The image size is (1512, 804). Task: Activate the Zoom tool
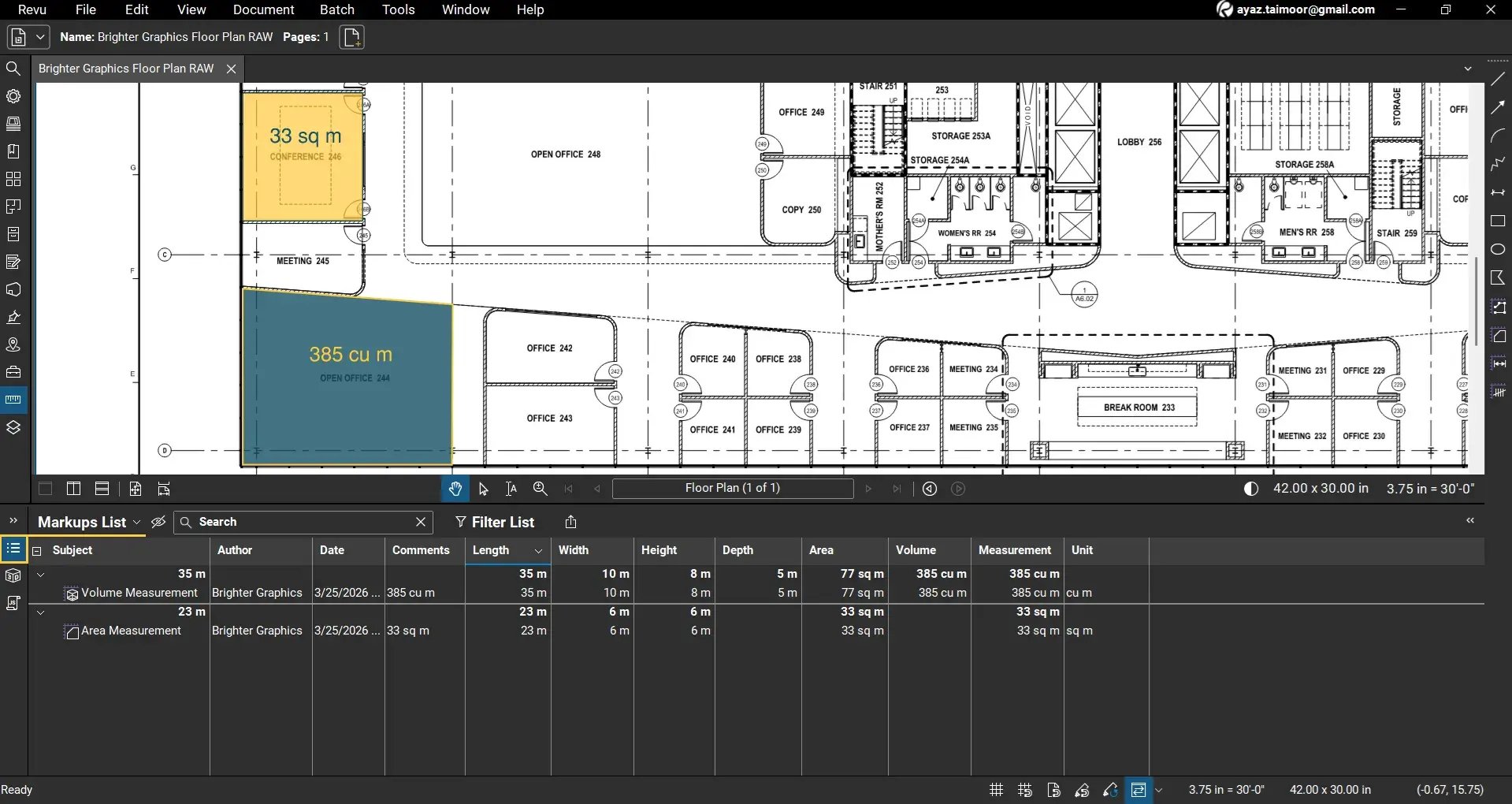tap(539, 489)
